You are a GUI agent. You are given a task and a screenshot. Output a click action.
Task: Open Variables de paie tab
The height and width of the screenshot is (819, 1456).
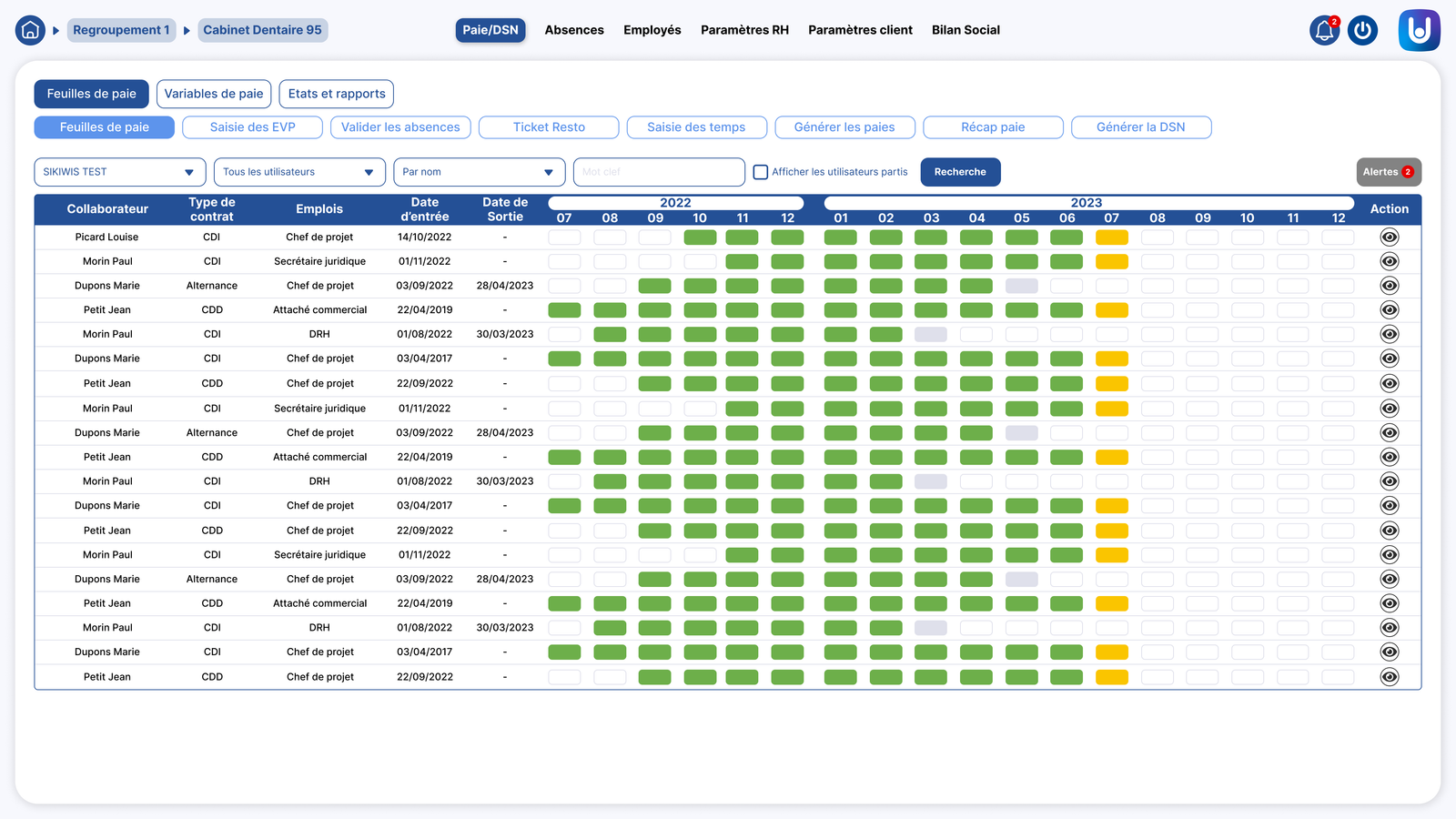214,94
